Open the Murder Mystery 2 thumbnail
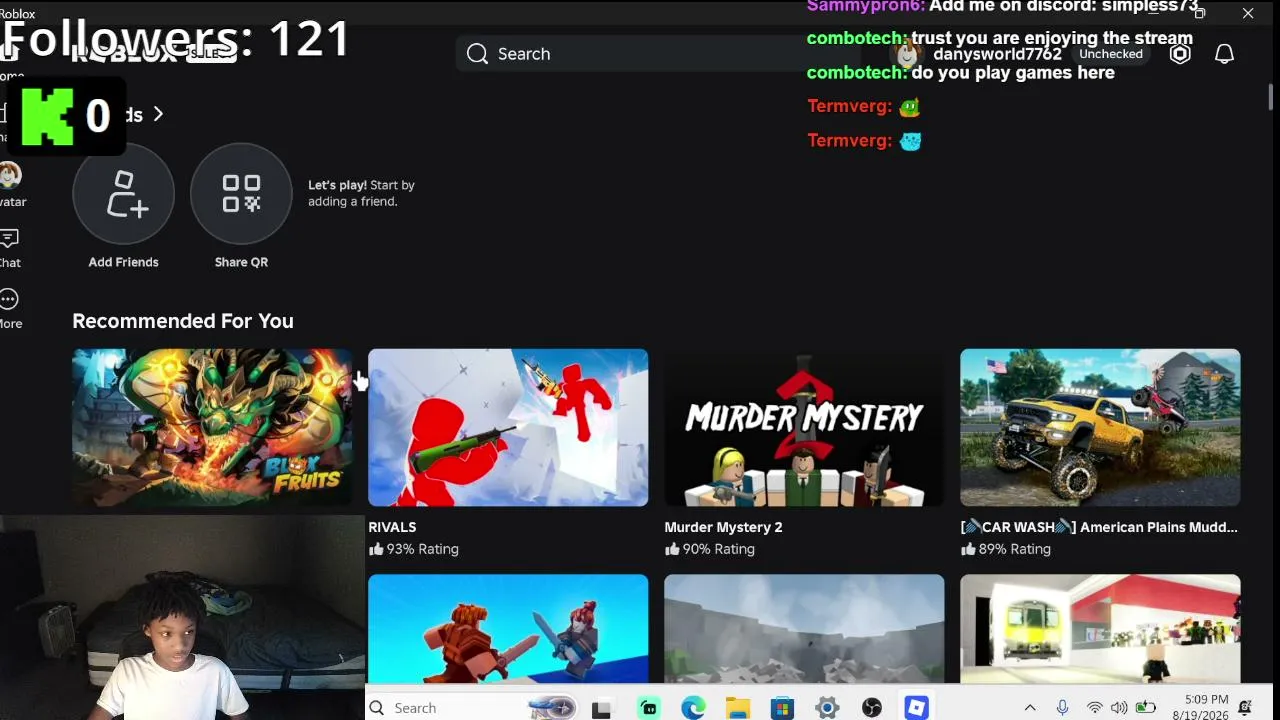 pyautogui.click(x=804, y=427)
